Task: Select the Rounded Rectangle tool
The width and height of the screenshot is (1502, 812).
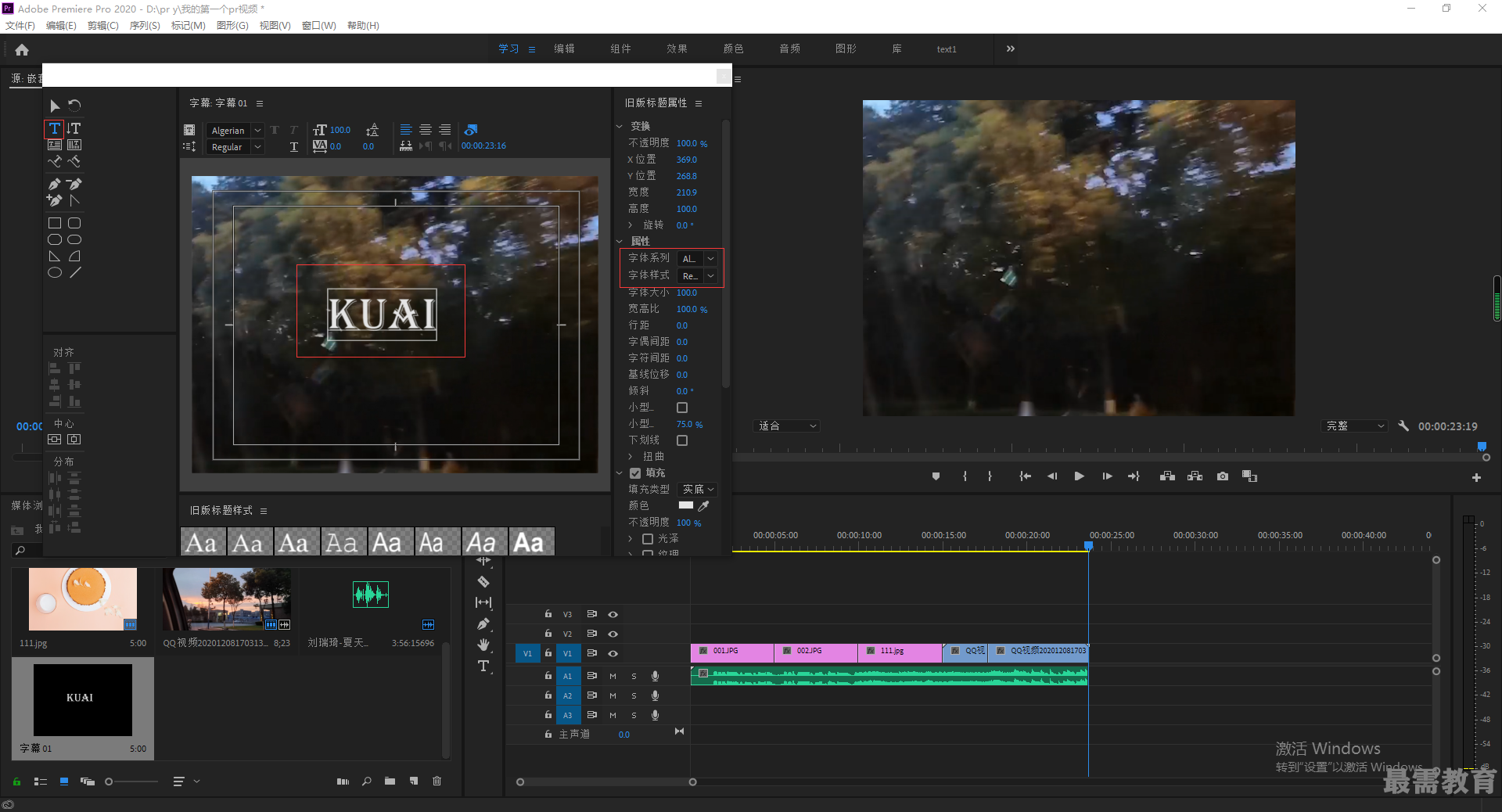Action: 74,223
